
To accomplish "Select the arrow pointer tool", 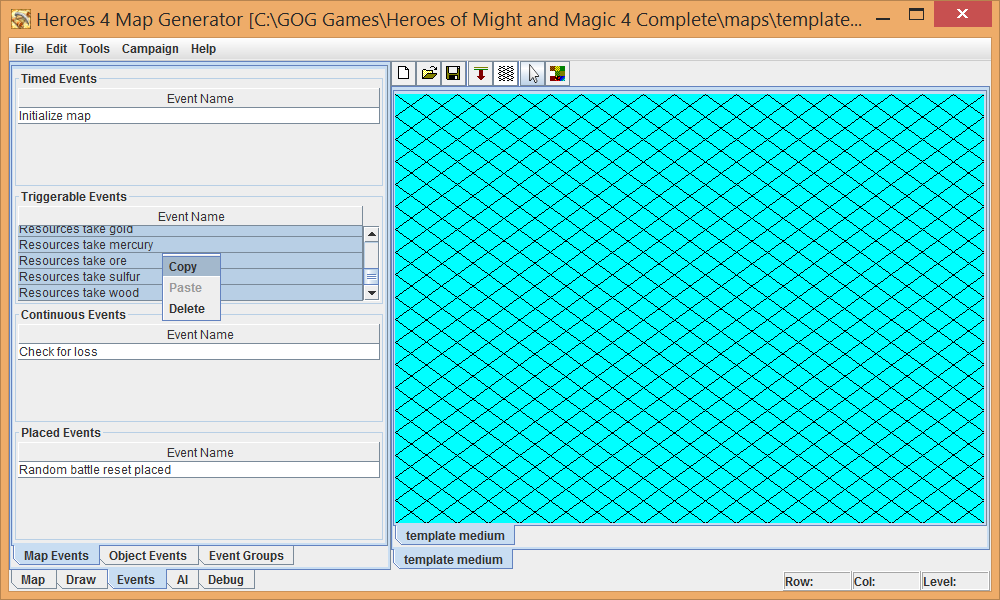I will click(533, 73).
